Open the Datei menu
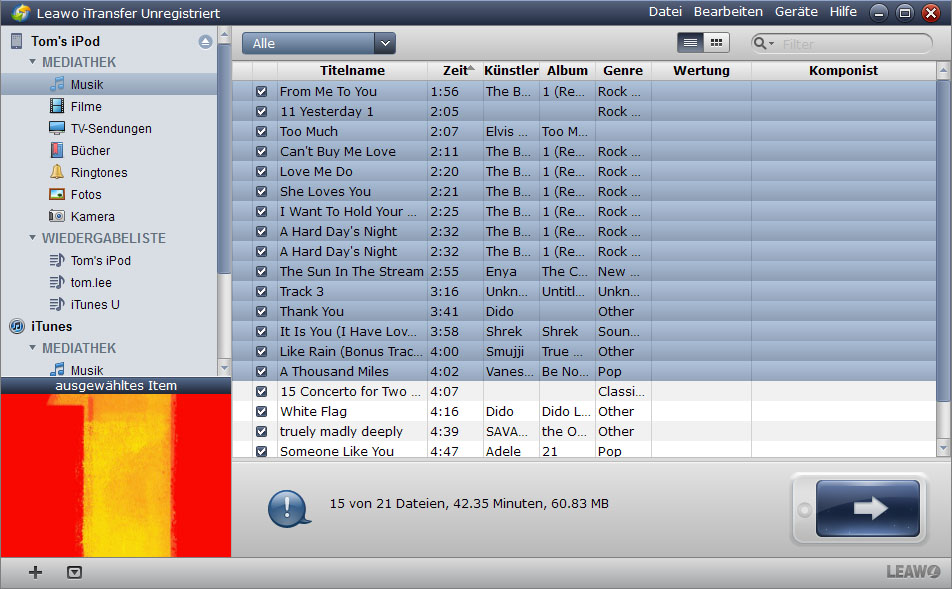Viewport: 952px width, 589px height. (x=665, y=12)
